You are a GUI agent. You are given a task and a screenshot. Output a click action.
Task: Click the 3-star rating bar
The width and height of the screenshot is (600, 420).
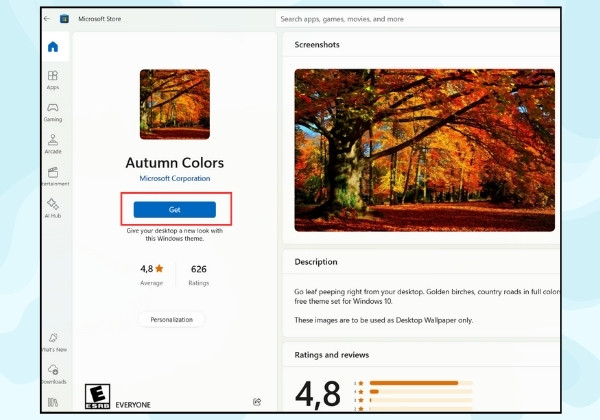(x=421, y=400)
